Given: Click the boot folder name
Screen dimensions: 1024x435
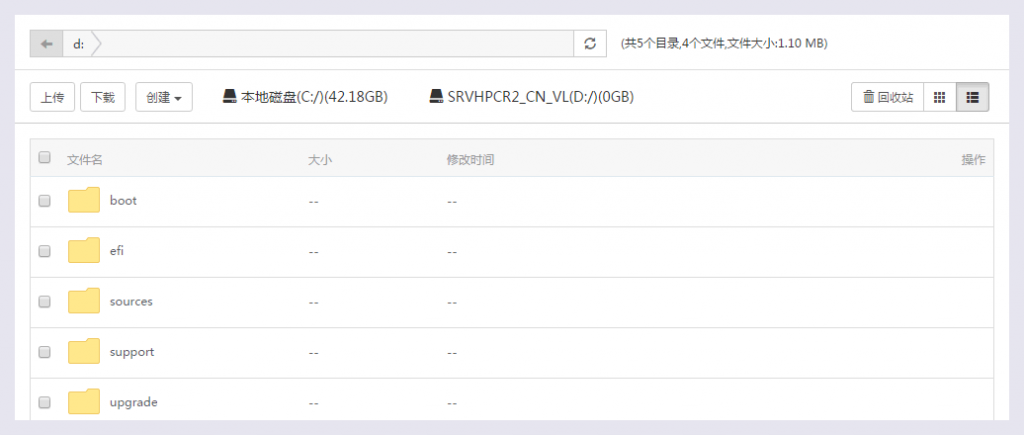Looking at the screenshot, I should pos(123,201).
